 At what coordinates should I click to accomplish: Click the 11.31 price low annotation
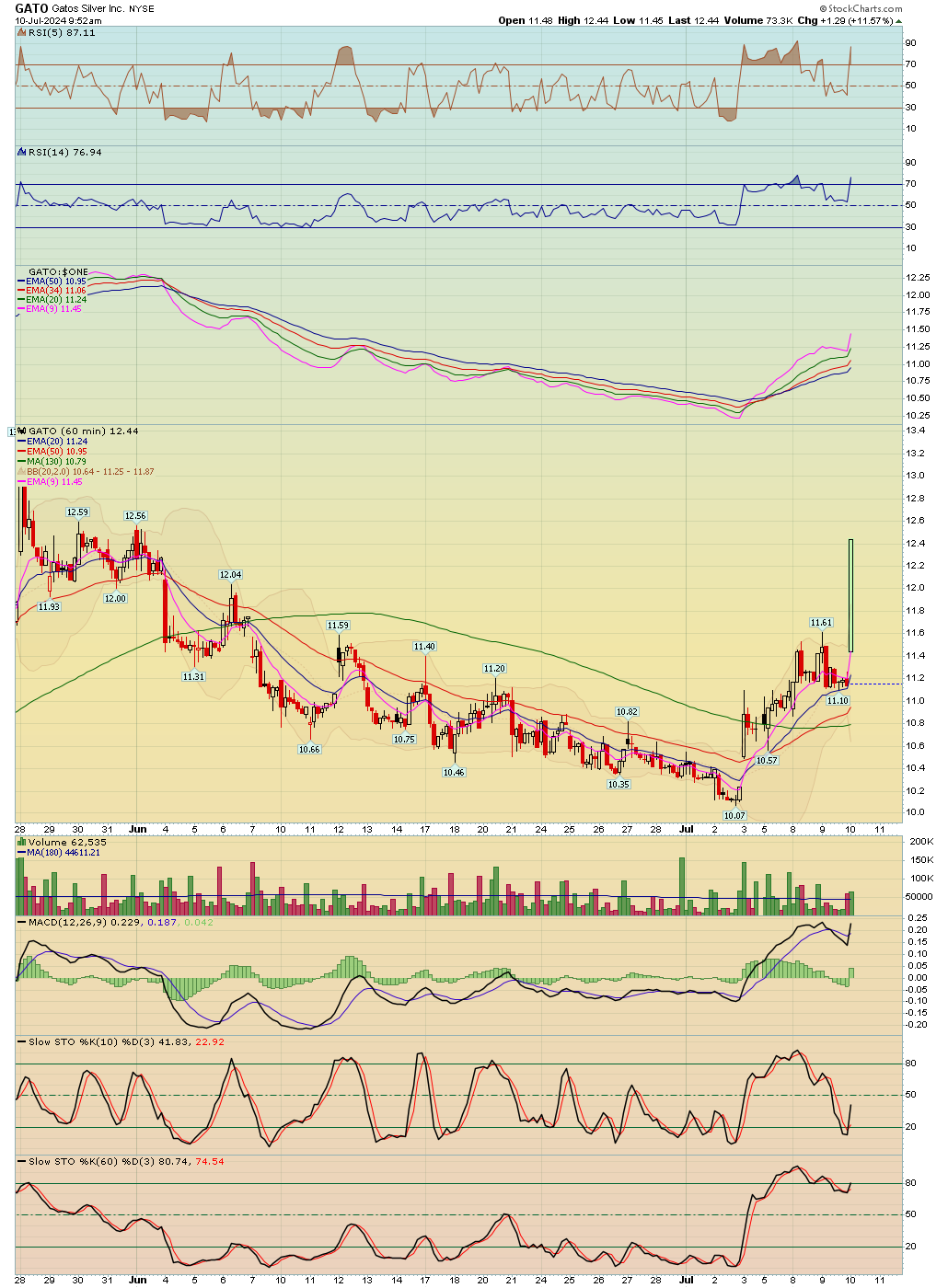[x=193, y=676]
